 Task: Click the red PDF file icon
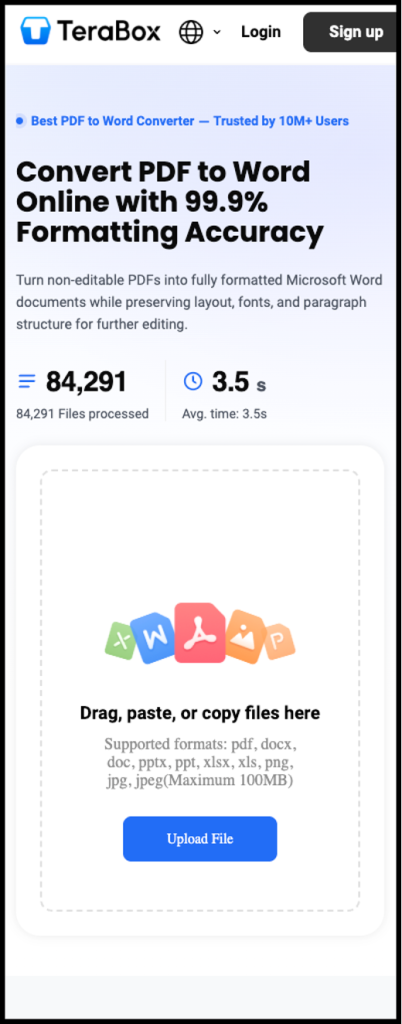pos(200,633)
